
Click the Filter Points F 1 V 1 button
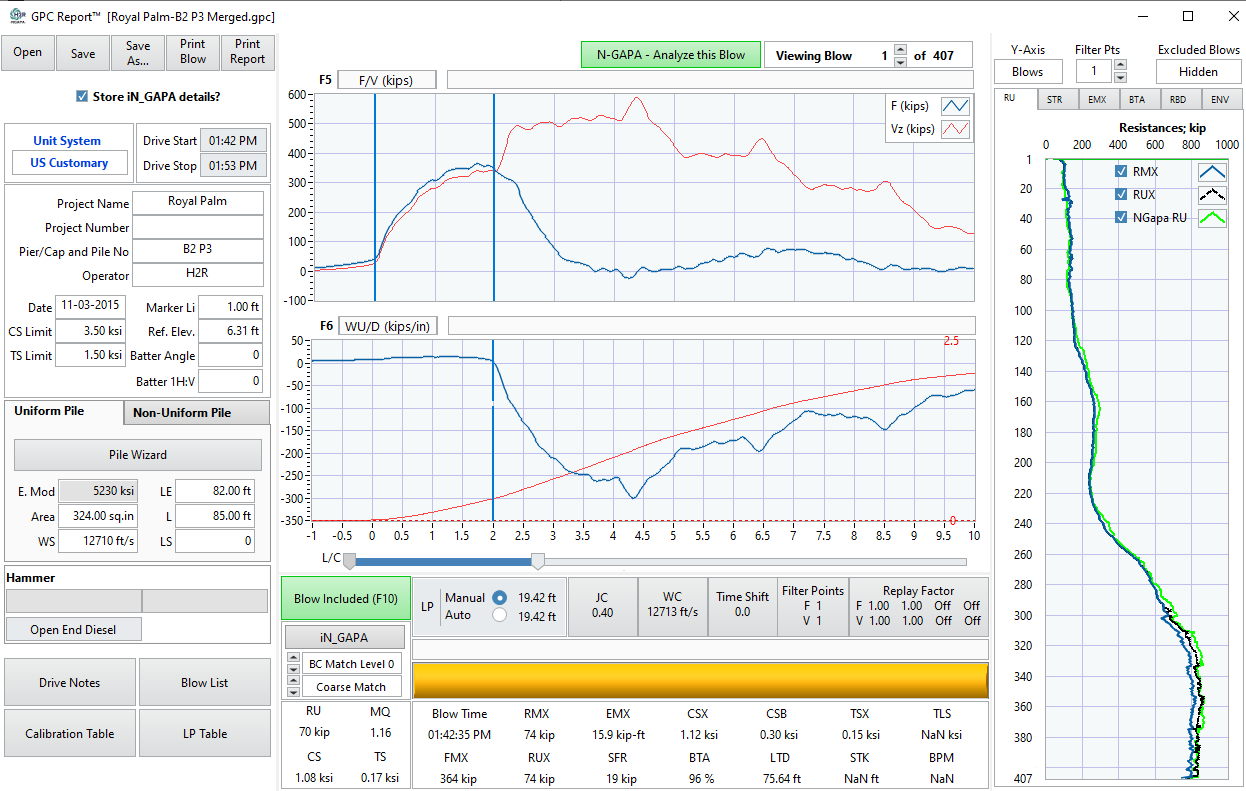pyautogui.click(x=813, y=607)
